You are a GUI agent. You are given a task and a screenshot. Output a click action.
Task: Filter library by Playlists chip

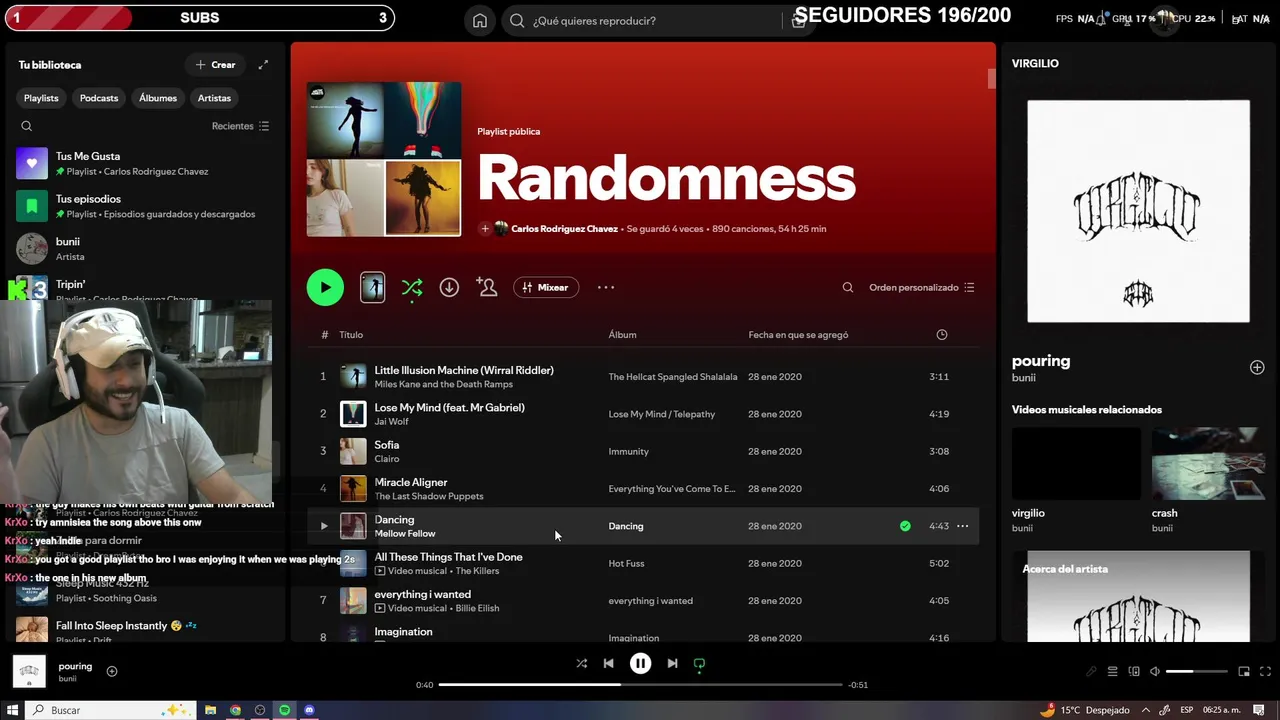(x=41, y=98)
